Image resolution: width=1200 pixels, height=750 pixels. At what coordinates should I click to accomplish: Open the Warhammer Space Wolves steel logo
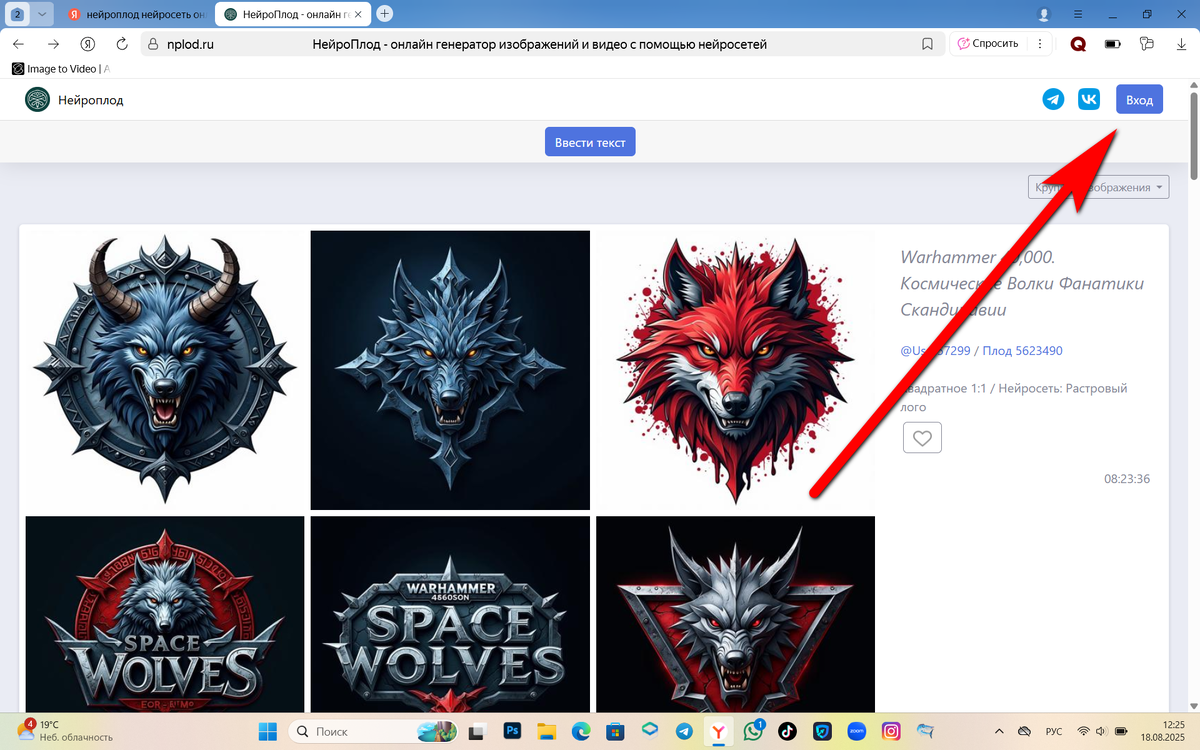point(450,614)
